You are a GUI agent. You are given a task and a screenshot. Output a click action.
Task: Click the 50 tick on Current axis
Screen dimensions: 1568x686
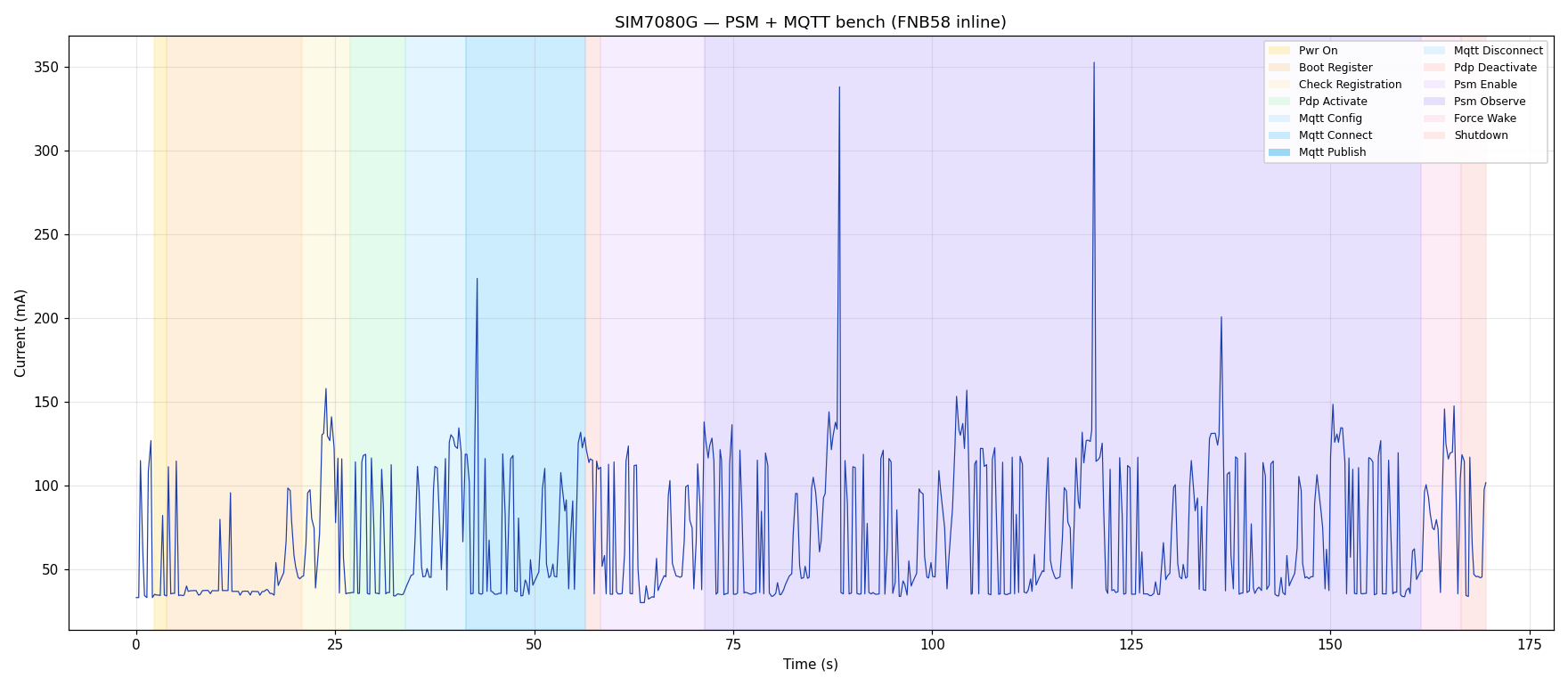pos(52,570)
